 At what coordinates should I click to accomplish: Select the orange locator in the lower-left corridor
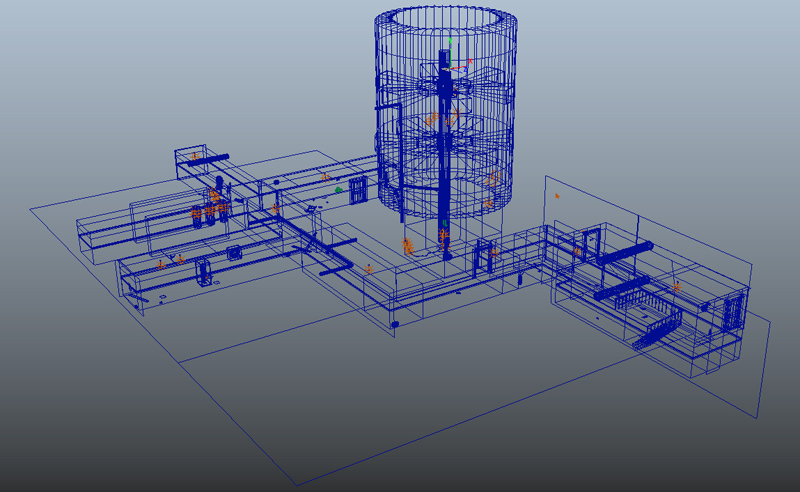tap(161, 265)
